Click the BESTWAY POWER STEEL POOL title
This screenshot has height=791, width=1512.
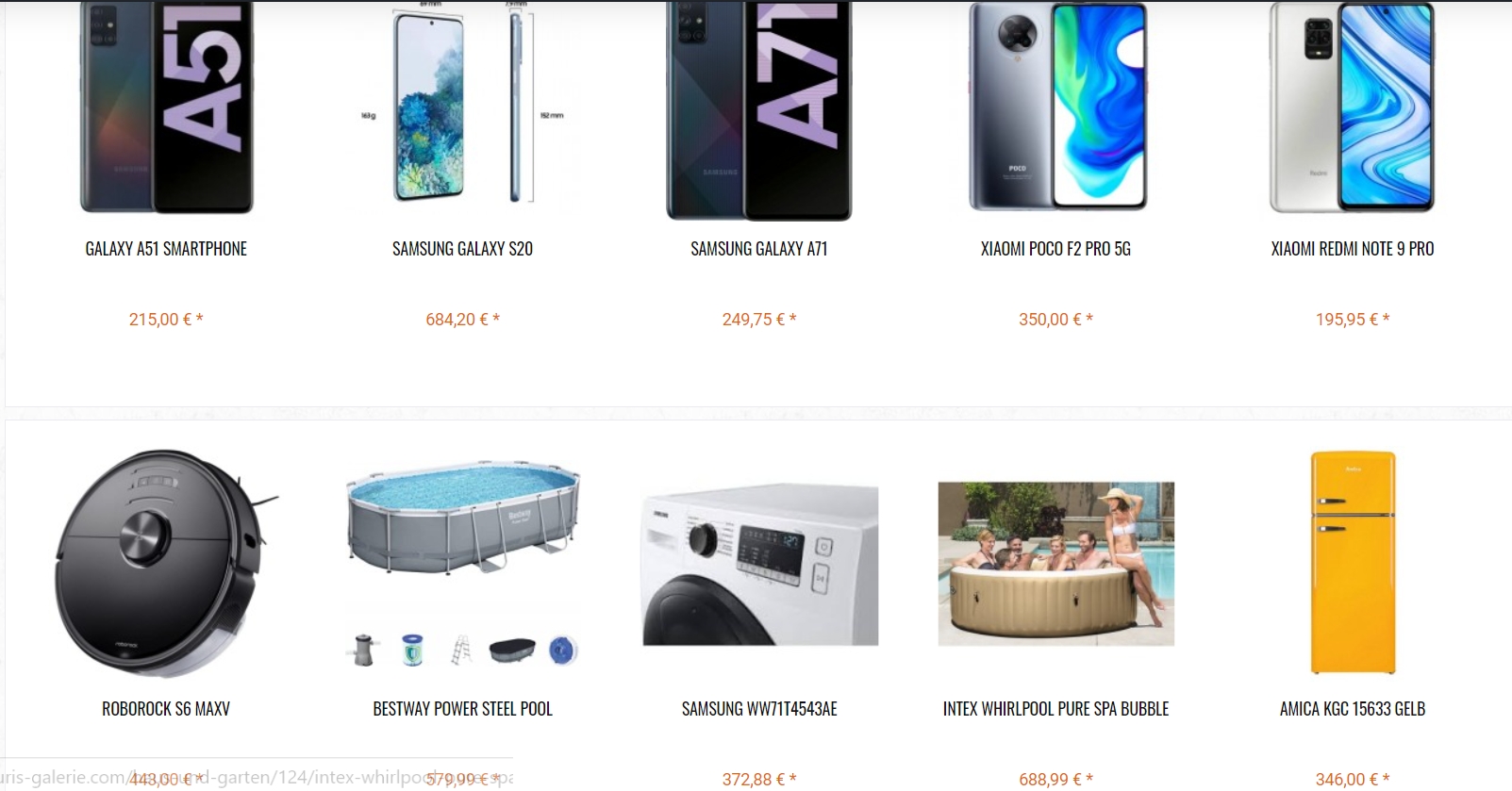click(x=462, y=709)
